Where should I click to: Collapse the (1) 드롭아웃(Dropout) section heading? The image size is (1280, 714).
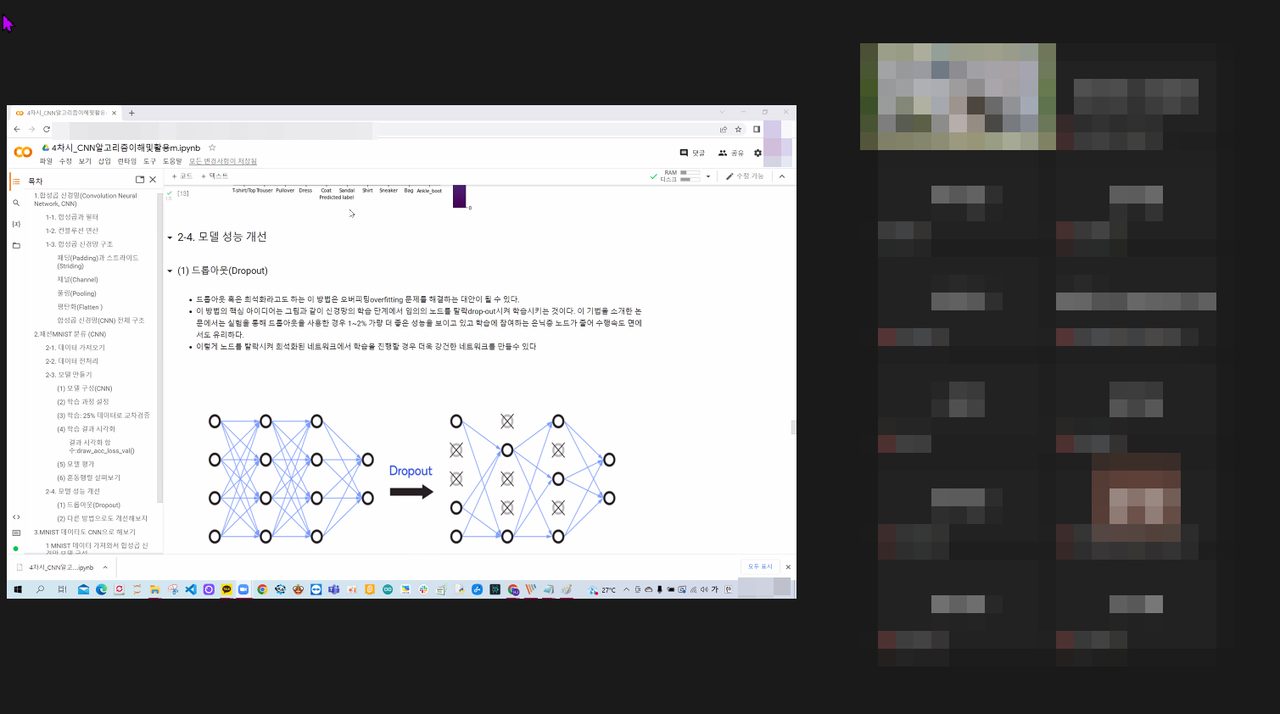point(170,271)
